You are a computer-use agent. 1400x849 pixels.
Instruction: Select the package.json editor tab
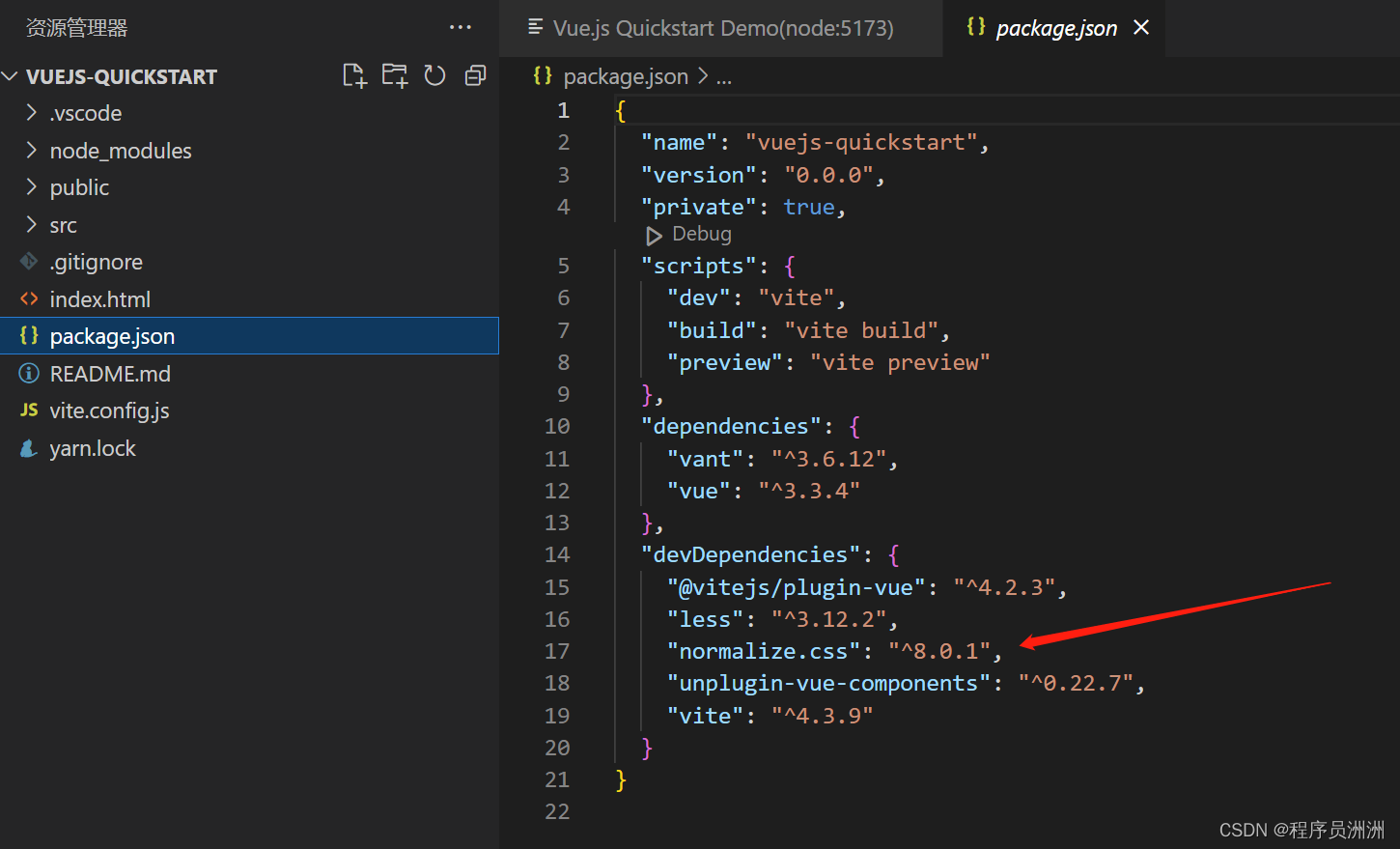[1054, 28]
